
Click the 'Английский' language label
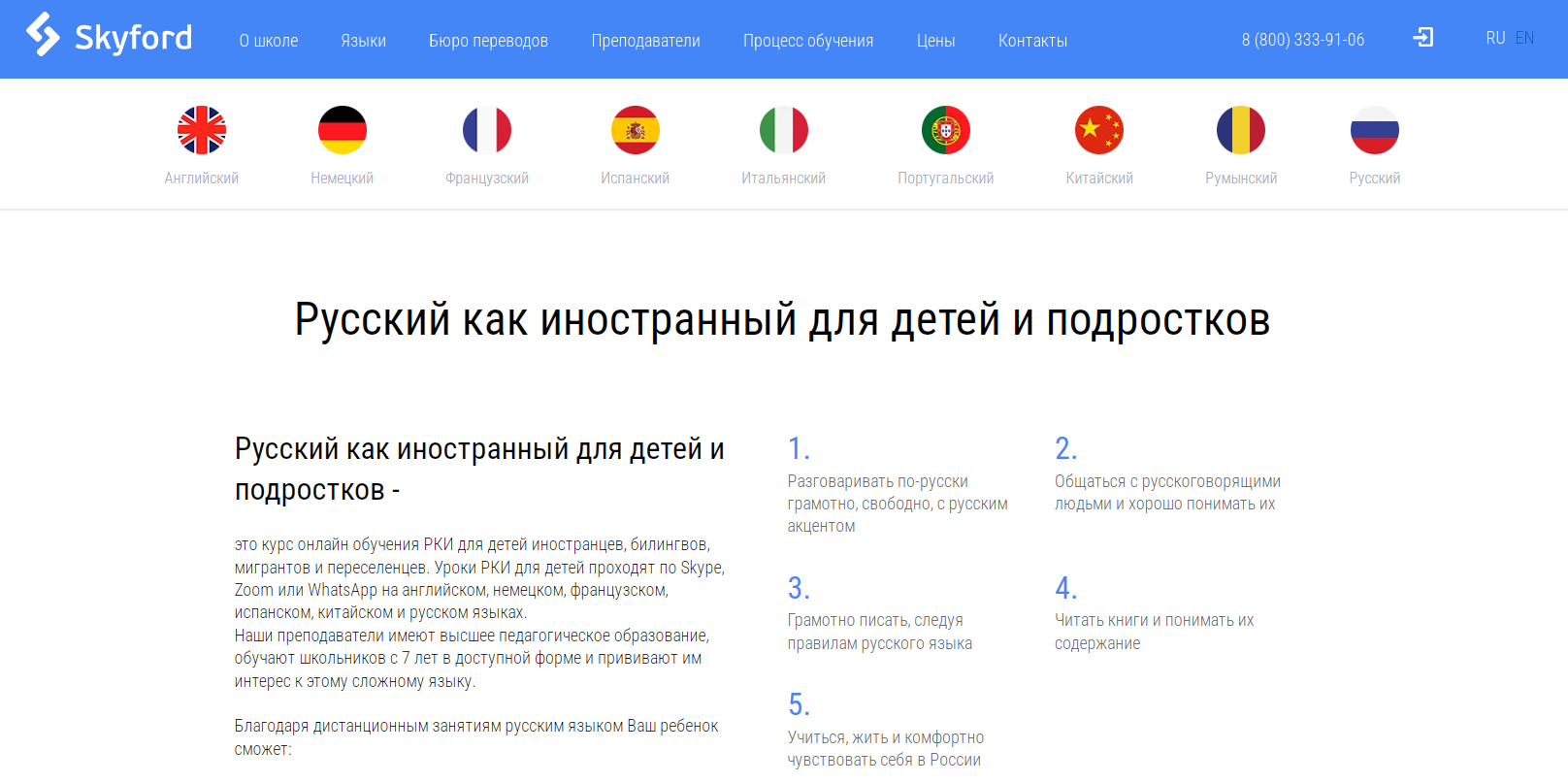202,179
